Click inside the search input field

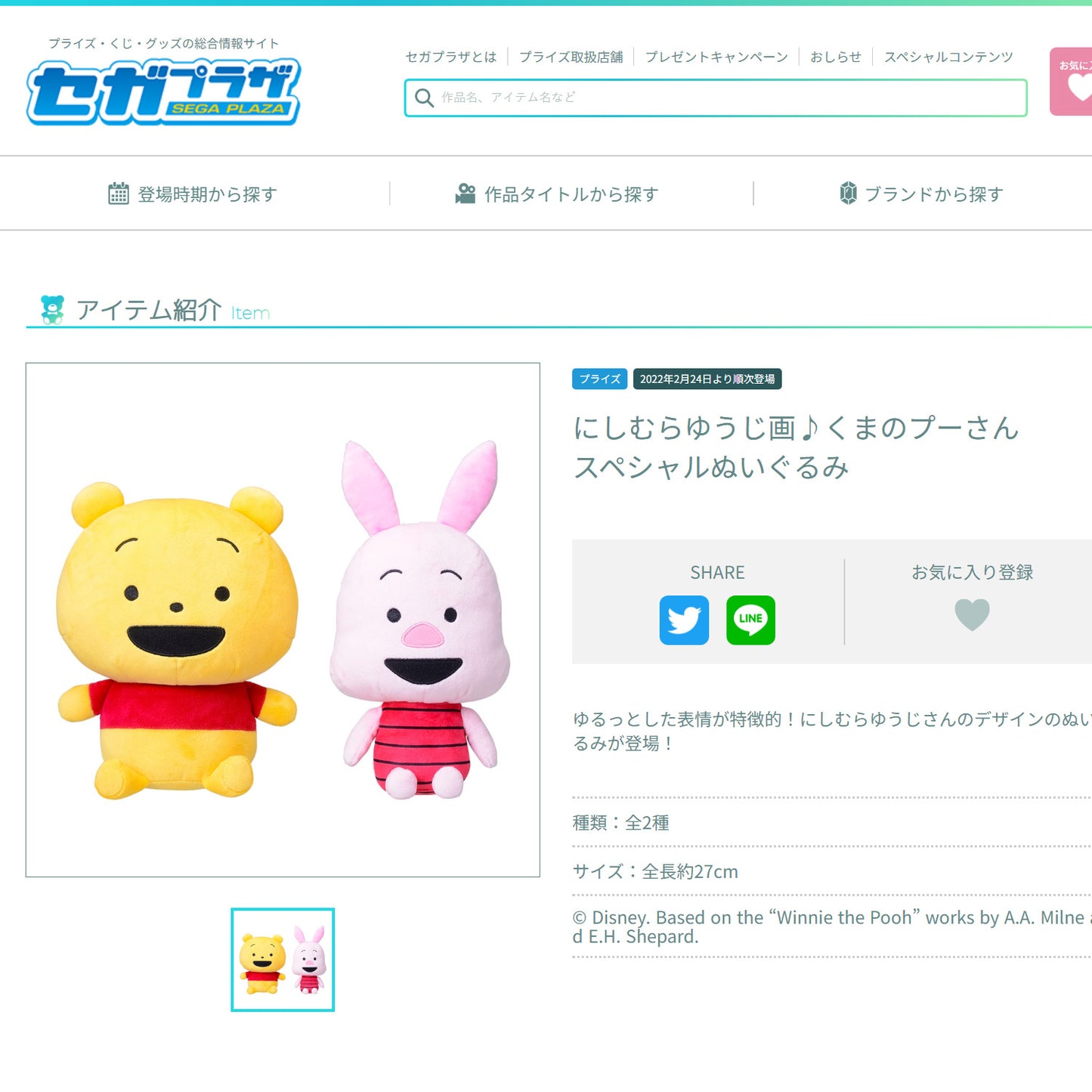point(718,98)
